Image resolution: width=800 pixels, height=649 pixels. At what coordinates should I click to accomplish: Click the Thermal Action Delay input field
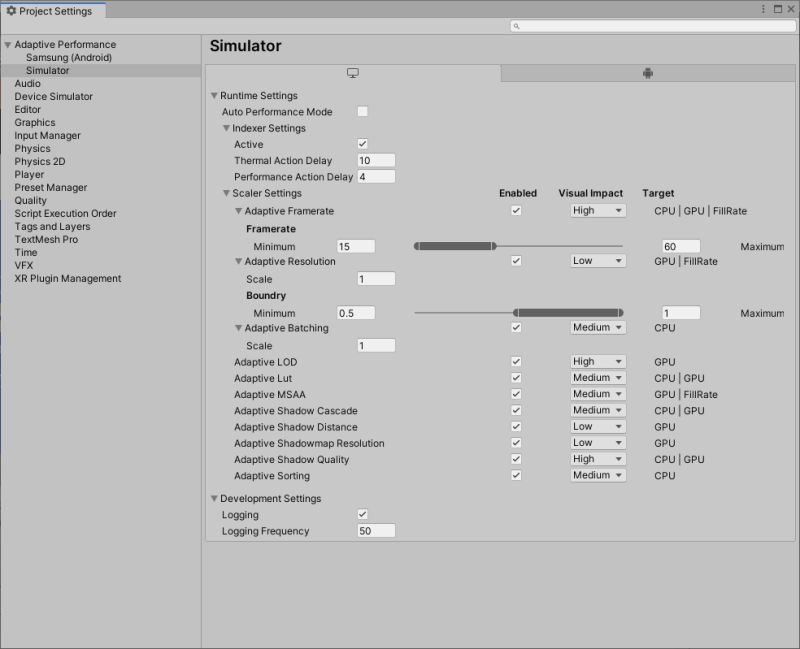tap(375, 160)
